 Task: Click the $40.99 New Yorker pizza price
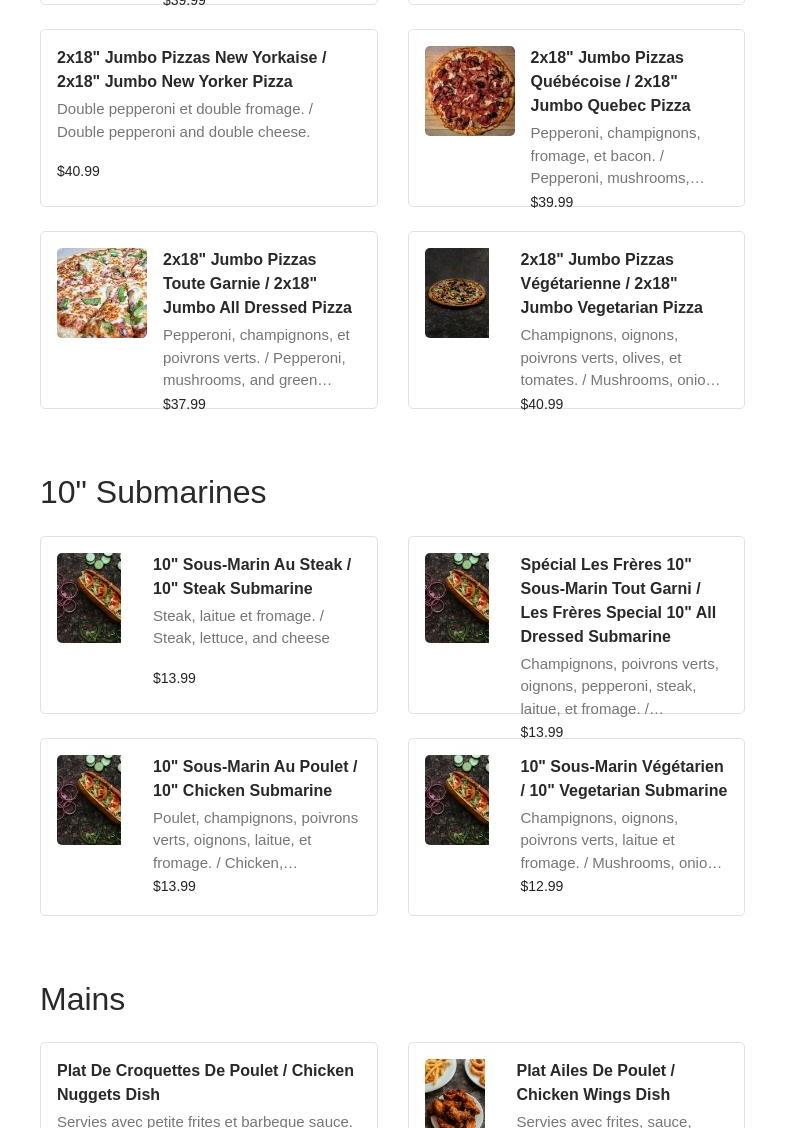click(x=78, y=171)
